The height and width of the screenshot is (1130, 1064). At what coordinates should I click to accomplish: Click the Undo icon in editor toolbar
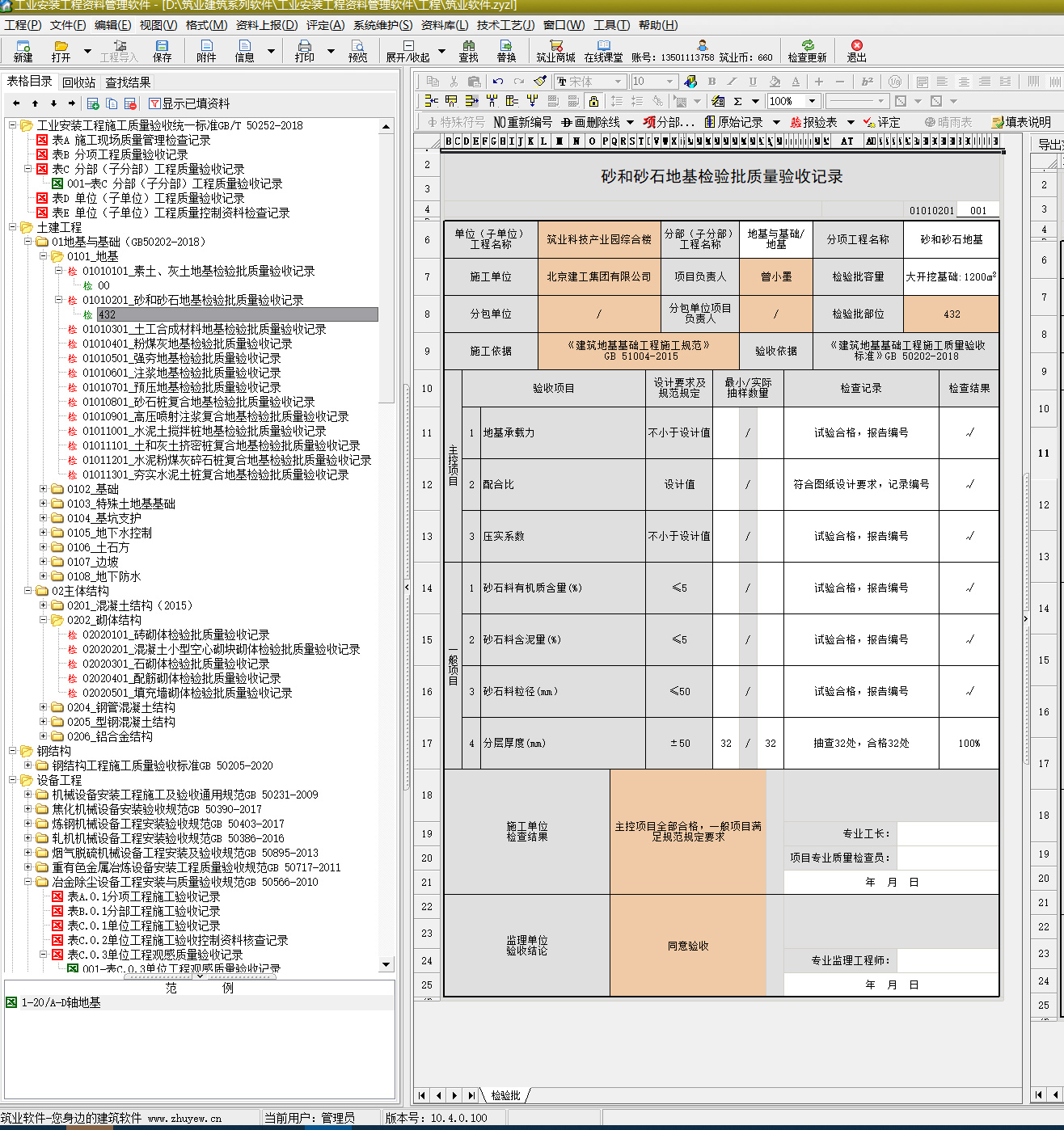(x=498, y=82)
